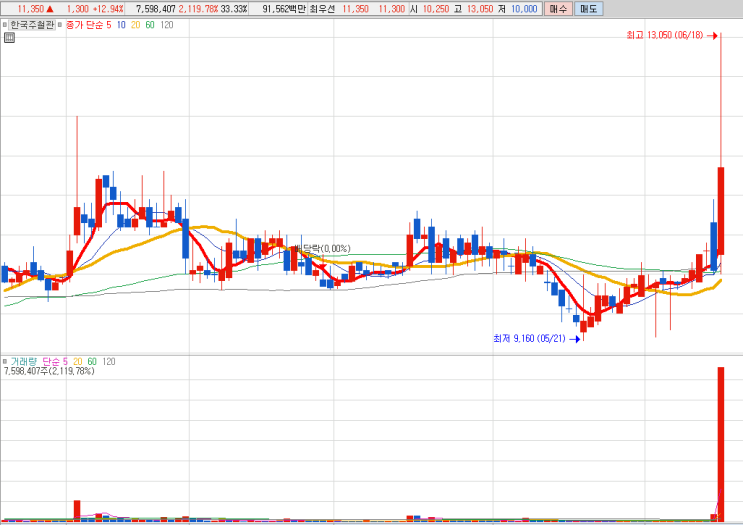Click the latest red candlestick body
Screen dimensions: 743x525
[x=721, y=211]
